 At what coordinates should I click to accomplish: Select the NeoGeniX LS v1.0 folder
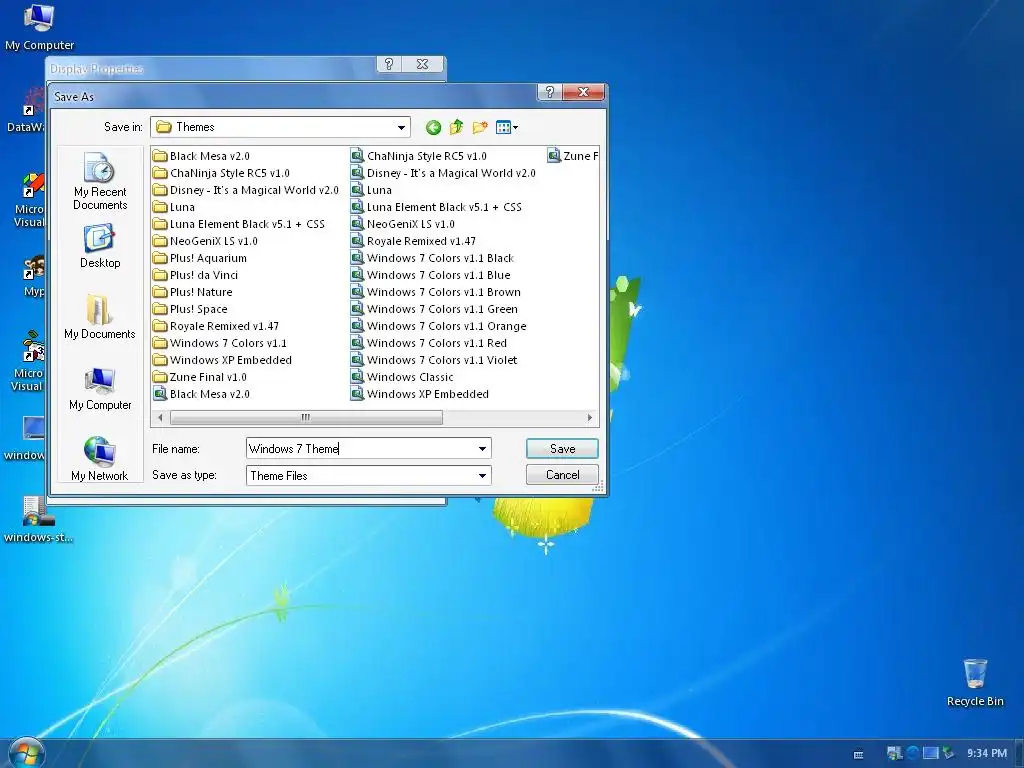[205, 241]
